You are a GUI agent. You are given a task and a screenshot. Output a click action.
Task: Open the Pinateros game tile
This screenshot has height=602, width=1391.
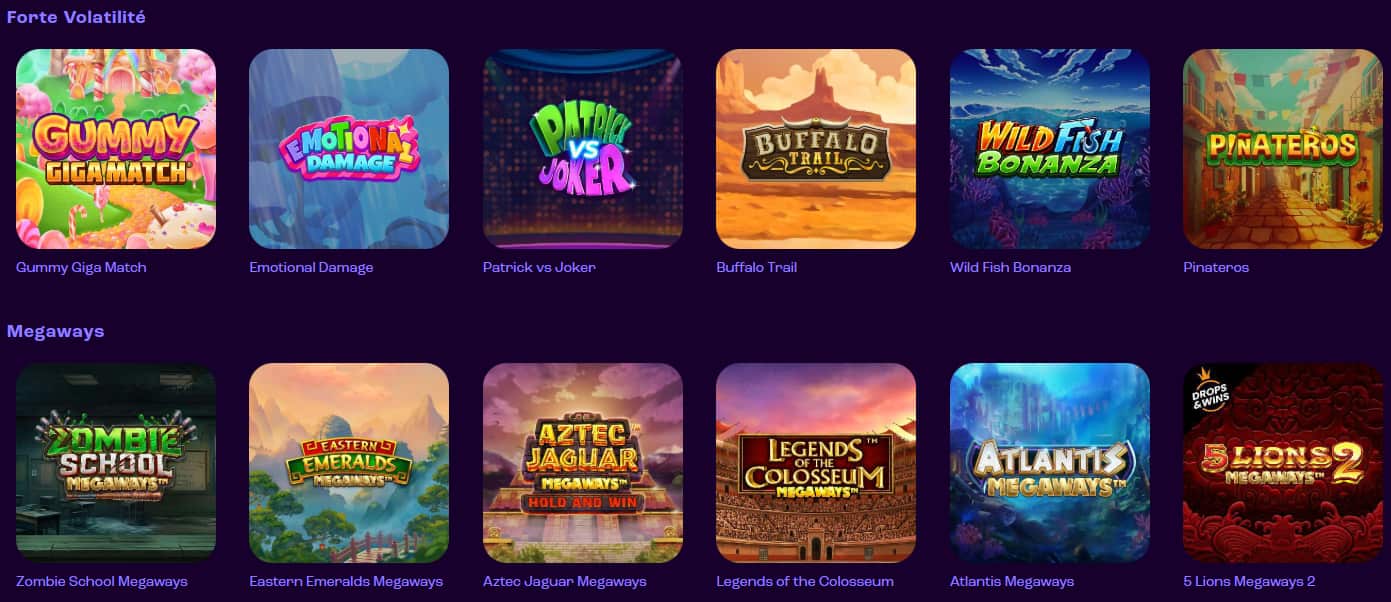pos(1283,149)
